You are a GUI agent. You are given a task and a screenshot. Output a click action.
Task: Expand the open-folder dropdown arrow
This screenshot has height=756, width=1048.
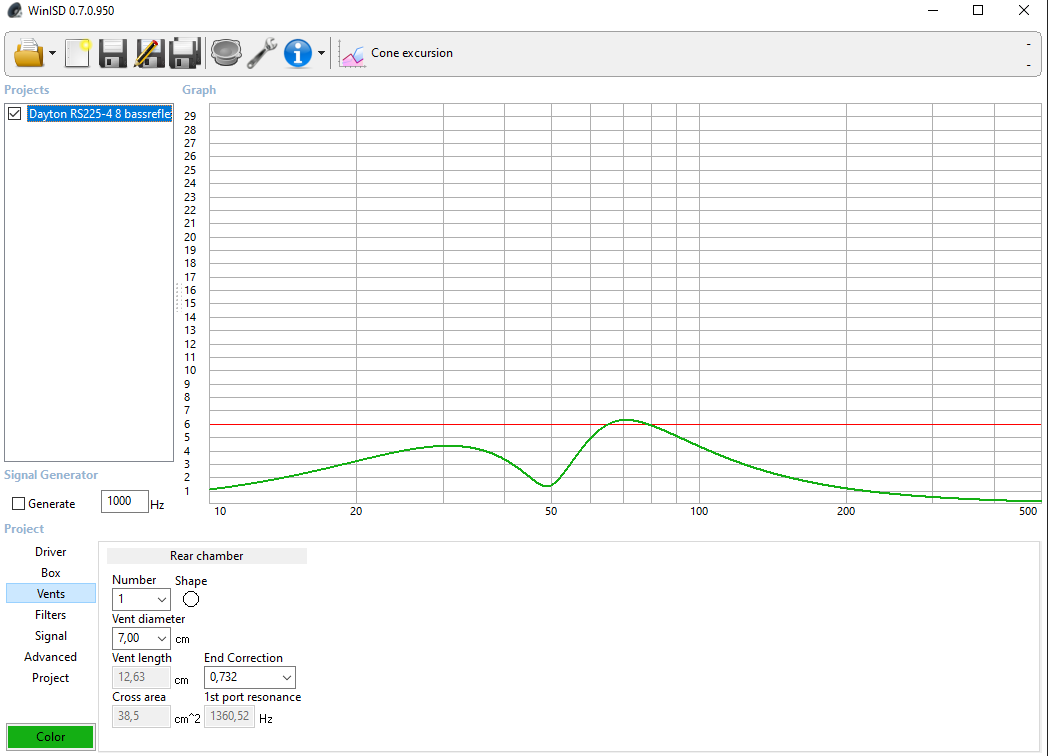(x=52, y=53)
